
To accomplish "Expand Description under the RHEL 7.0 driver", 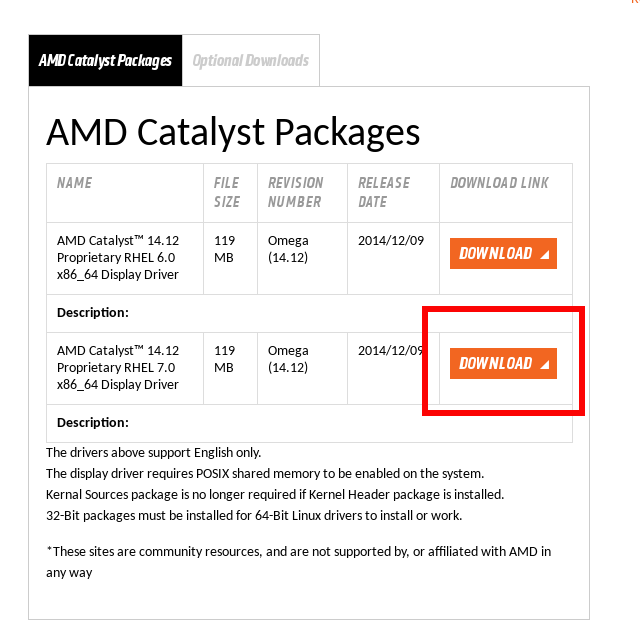I will 93,422.
